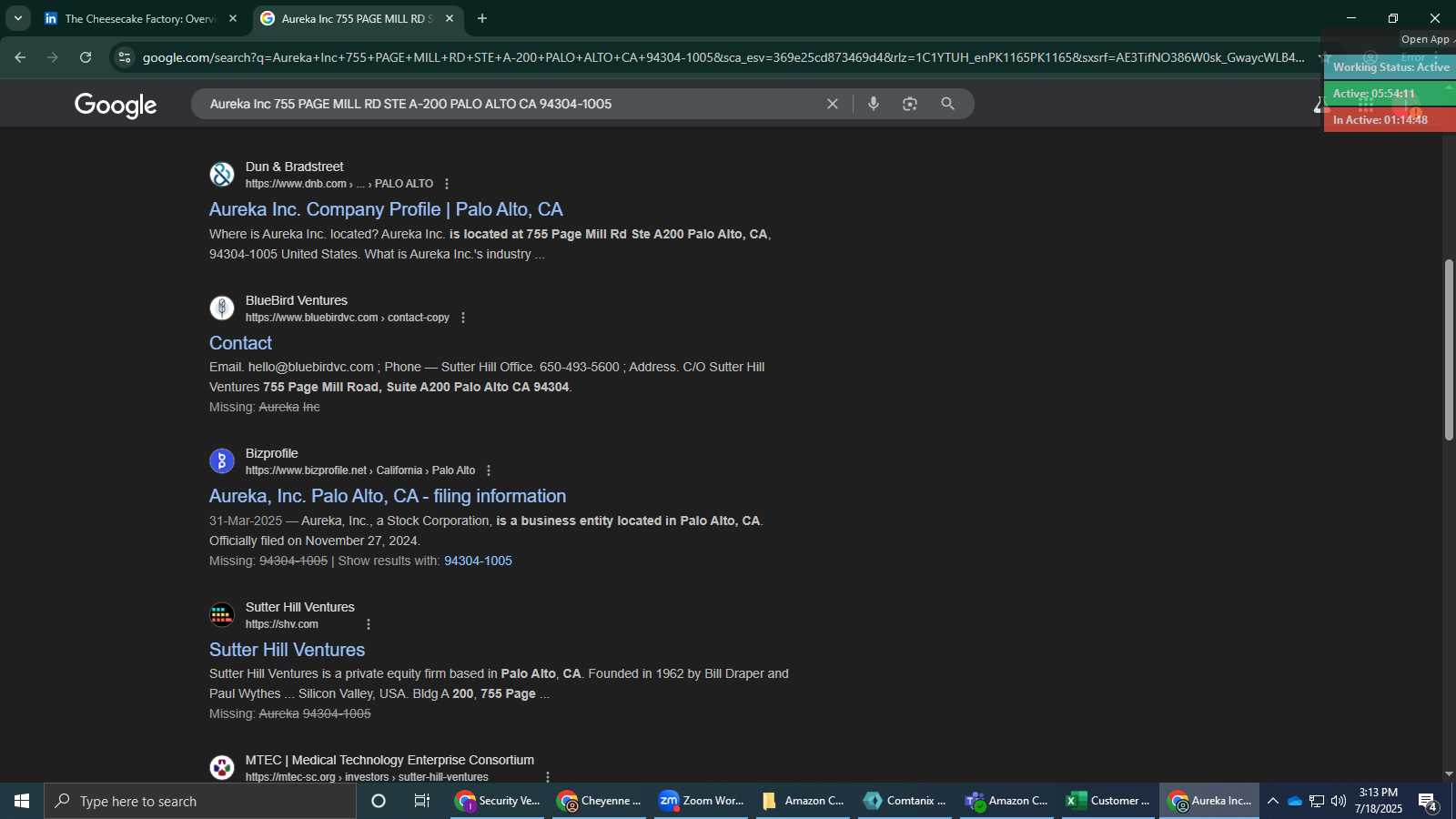Screen dimensions: 1456x819
Task: Start voice search with microphone icon
Action: pos(874,104)
